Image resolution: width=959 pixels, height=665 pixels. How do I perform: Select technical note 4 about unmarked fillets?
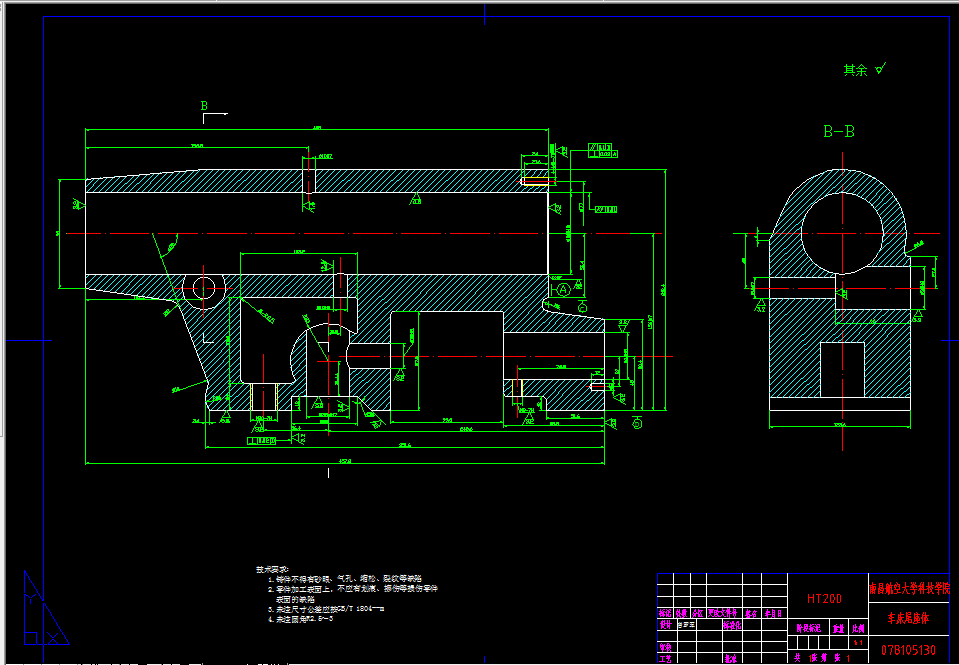[x=300, y=619]
